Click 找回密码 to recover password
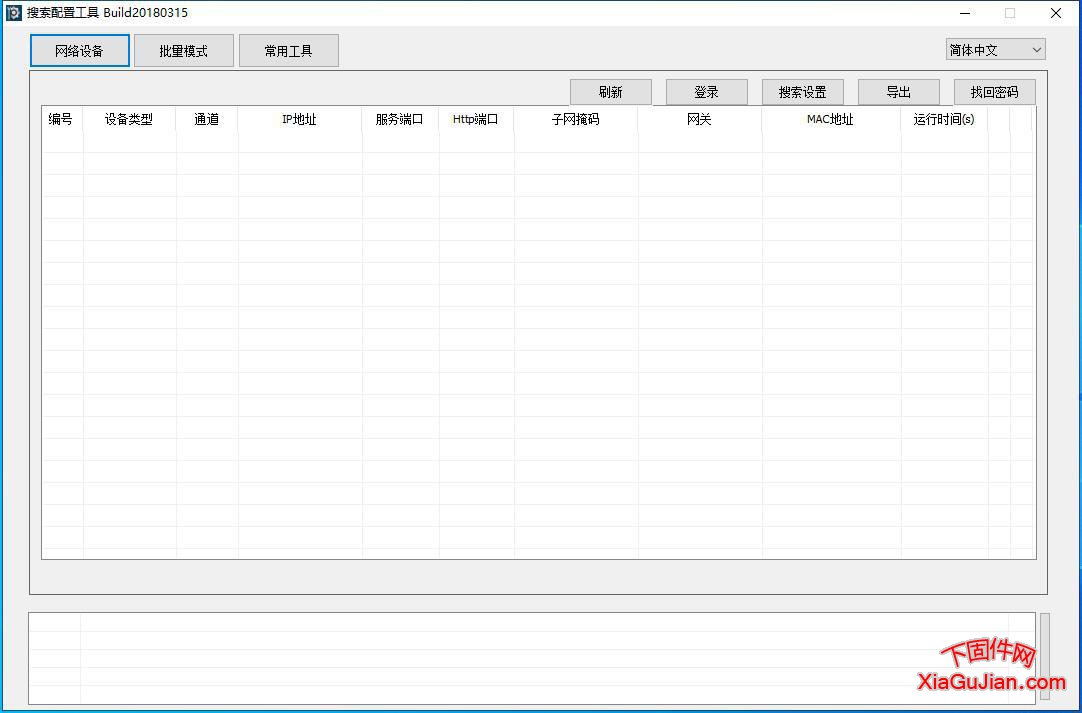The width and height of the screenshot is (1082, 713). (x=995, y=90)
